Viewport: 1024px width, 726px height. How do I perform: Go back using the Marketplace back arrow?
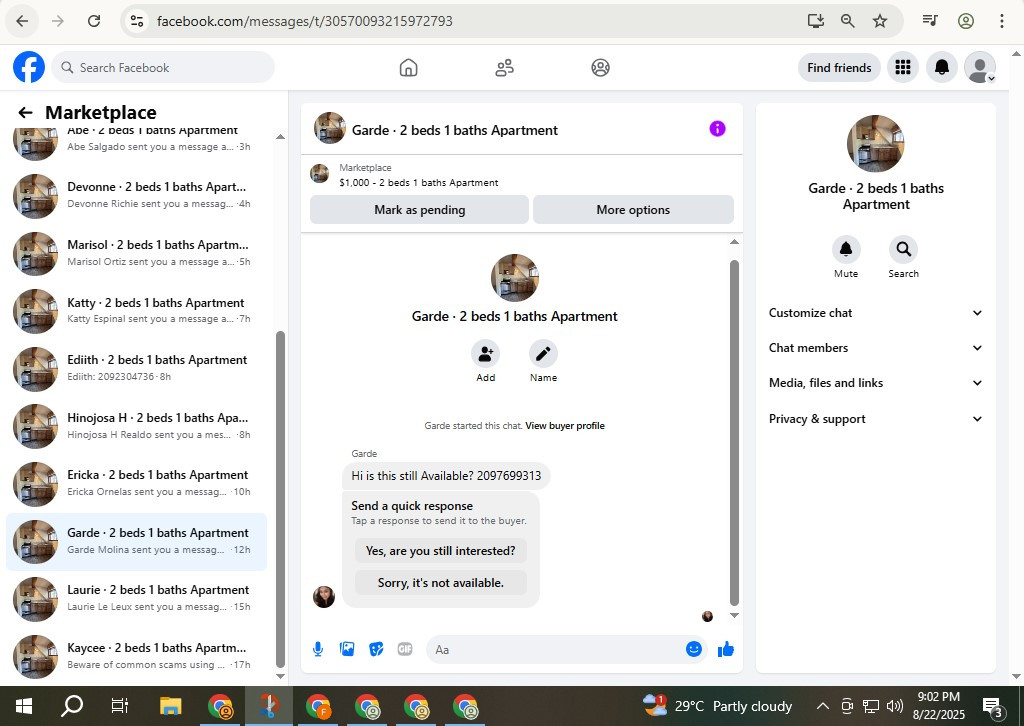[25, 112]
